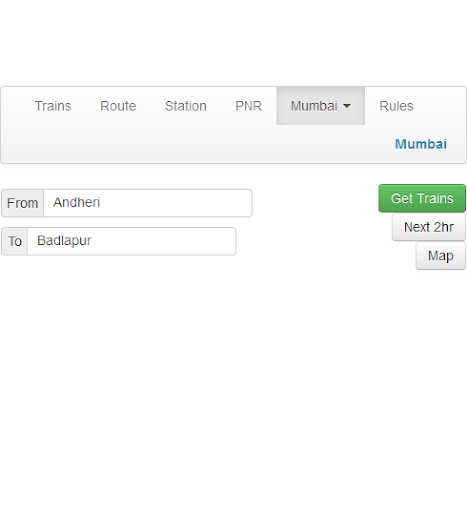Expand the Mumbai dropdown menu
The image size is (467, 512).
tap(320, 106)
